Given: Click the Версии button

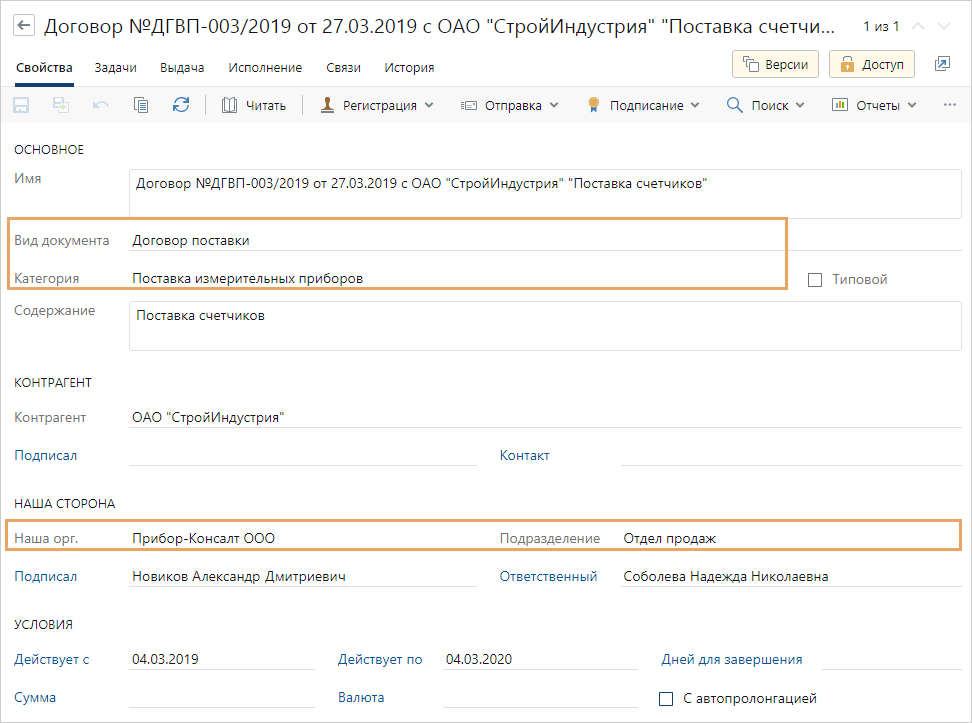Looking at the screenshot, I should pyautogui.click(x=776, y=64).
